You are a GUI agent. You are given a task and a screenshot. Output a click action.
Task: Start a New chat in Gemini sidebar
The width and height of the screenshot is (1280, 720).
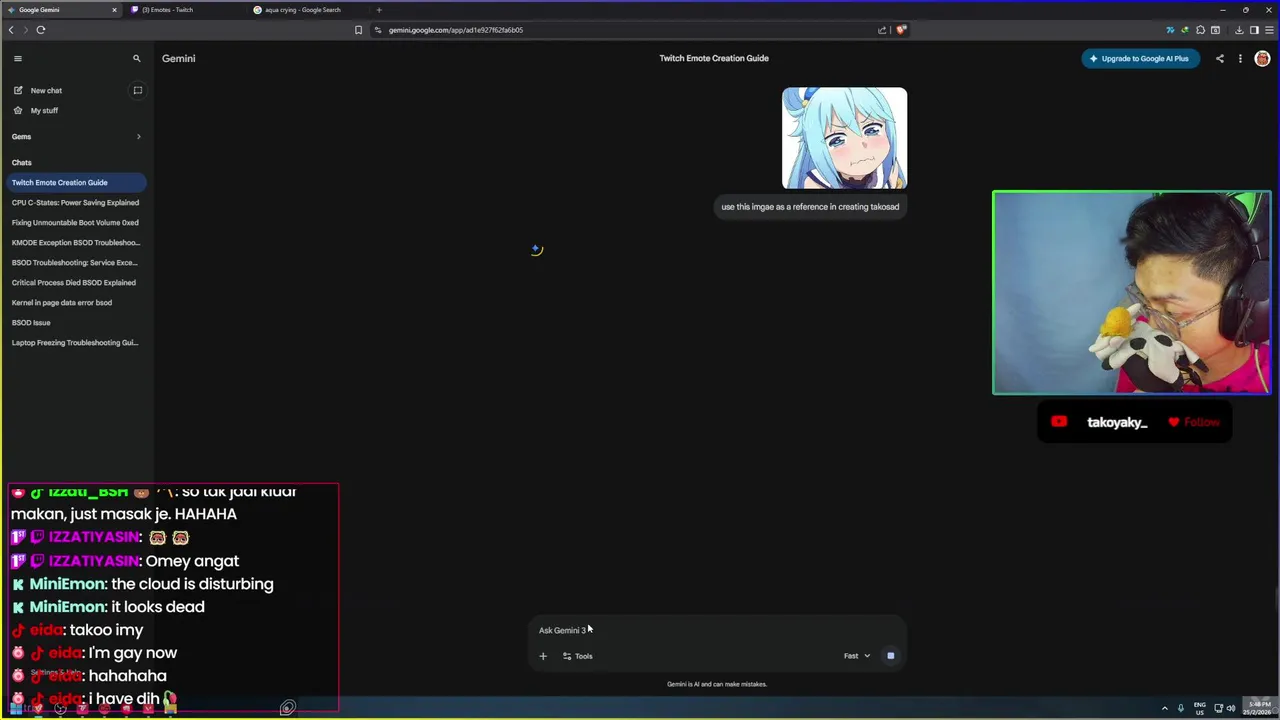[46, 90]
